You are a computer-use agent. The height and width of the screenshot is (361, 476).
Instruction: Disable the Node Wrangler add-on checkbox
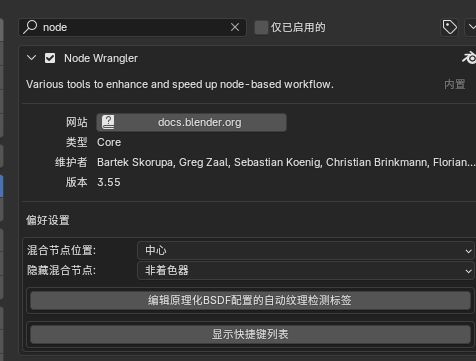(x=50, y=58)
